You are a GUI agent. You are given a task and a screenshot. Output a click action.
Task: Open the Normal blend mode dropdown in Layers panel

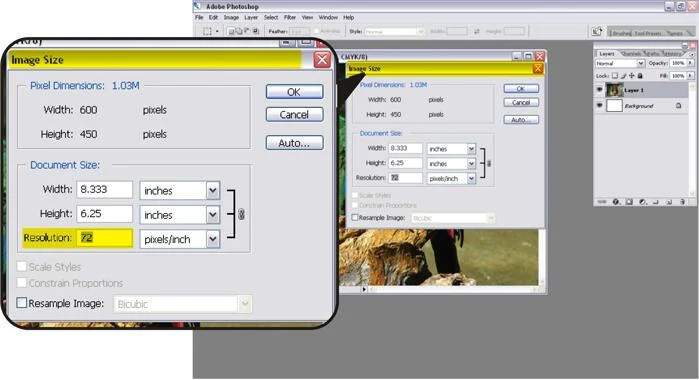[x=620, y=63]
